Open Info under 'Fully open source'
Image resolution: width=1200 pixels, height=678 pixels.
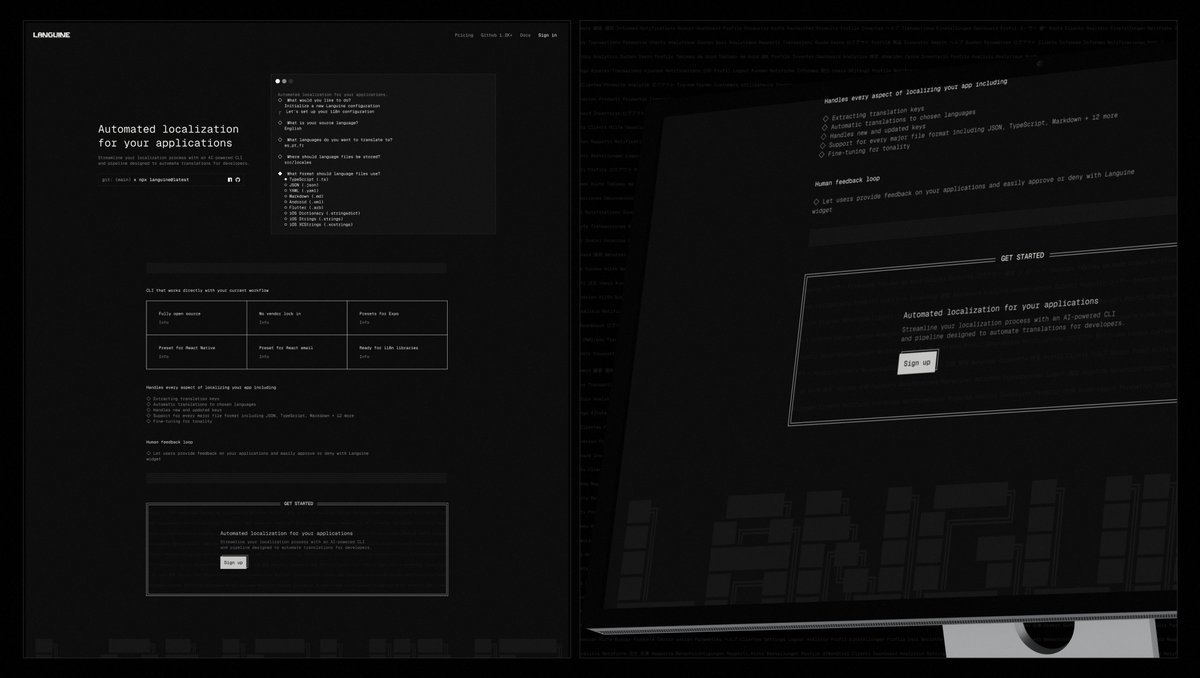pos(163,323)
